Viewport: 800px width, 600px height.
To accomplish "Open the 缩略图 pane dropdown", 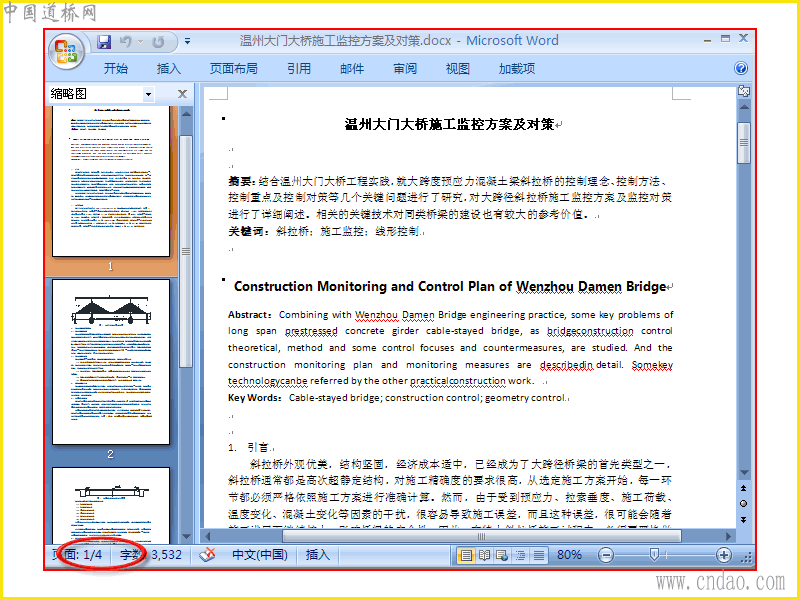I will (x=148, y=94).
